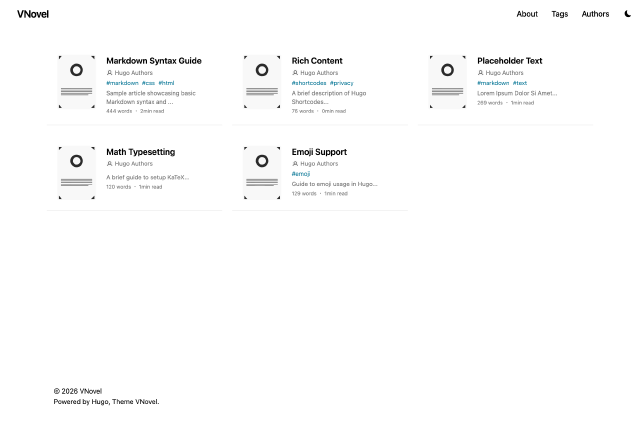The height and width of the screenshot is (427, 640).
Task: Select the #css tag link
Action: click(x=149, y=83)
